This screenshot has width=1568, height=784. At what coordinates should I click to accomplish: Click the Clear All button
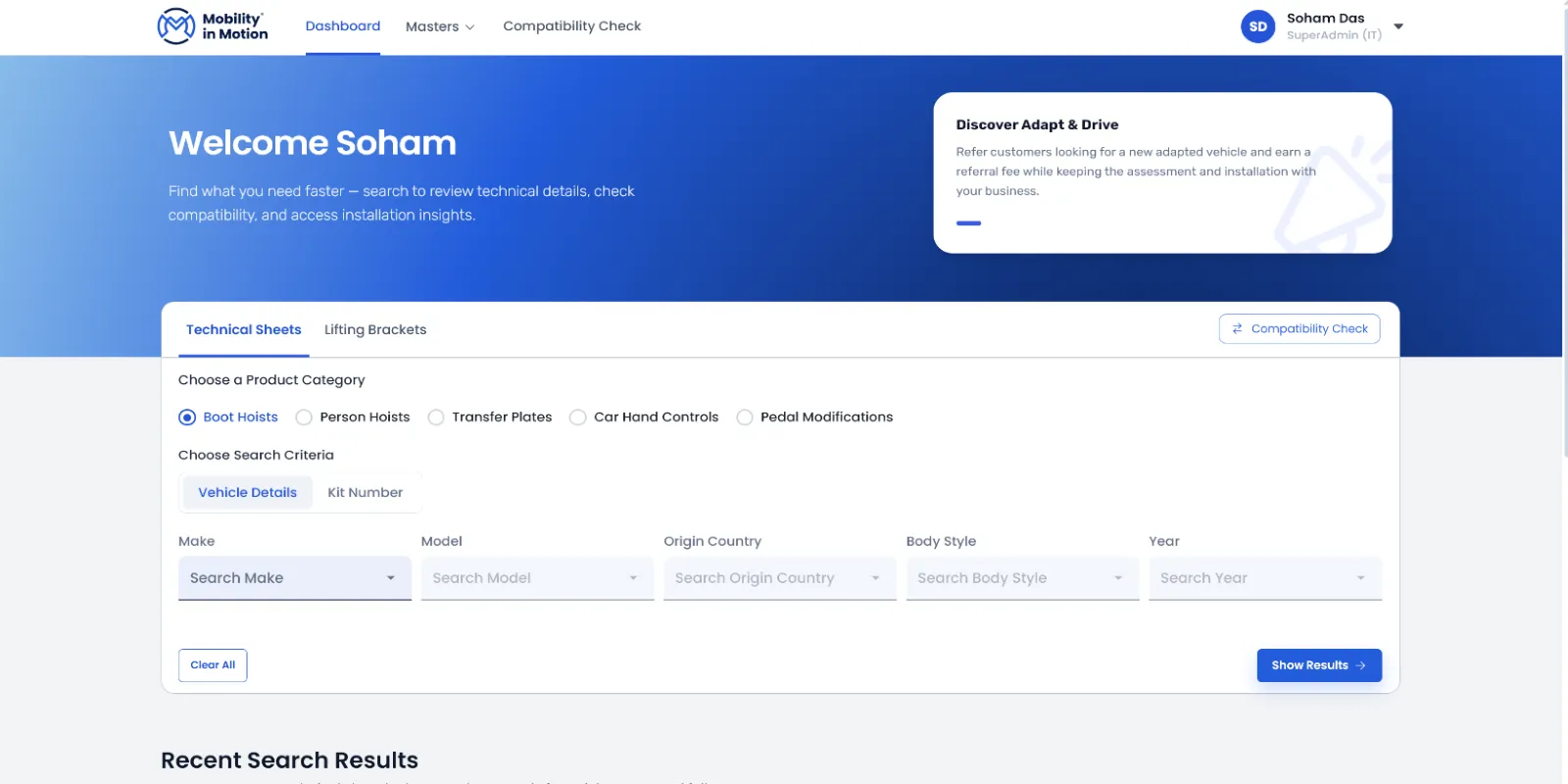pos(213,665)
